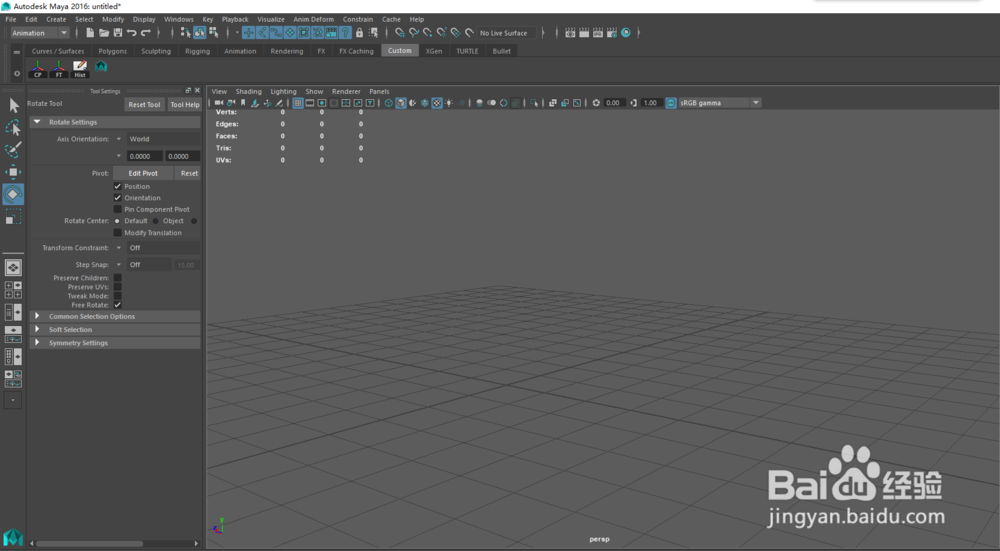This screenshot has width=1000, height=551.
Task: Expand the Symmetry Settings section
Action: click(115, 343)
